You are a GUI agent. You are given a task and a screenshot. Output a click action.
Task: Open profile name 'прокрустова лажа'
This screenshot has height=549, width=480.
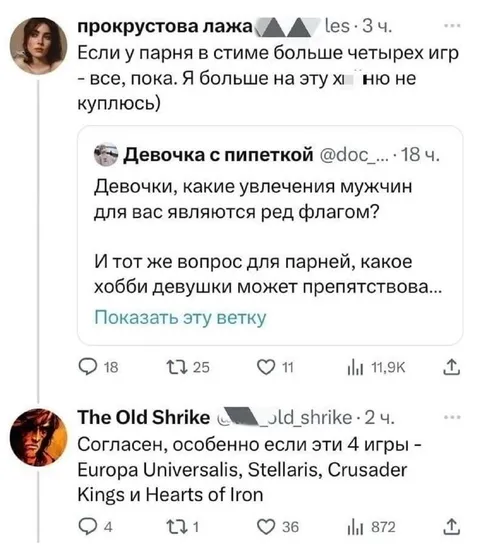click(165, 26)
